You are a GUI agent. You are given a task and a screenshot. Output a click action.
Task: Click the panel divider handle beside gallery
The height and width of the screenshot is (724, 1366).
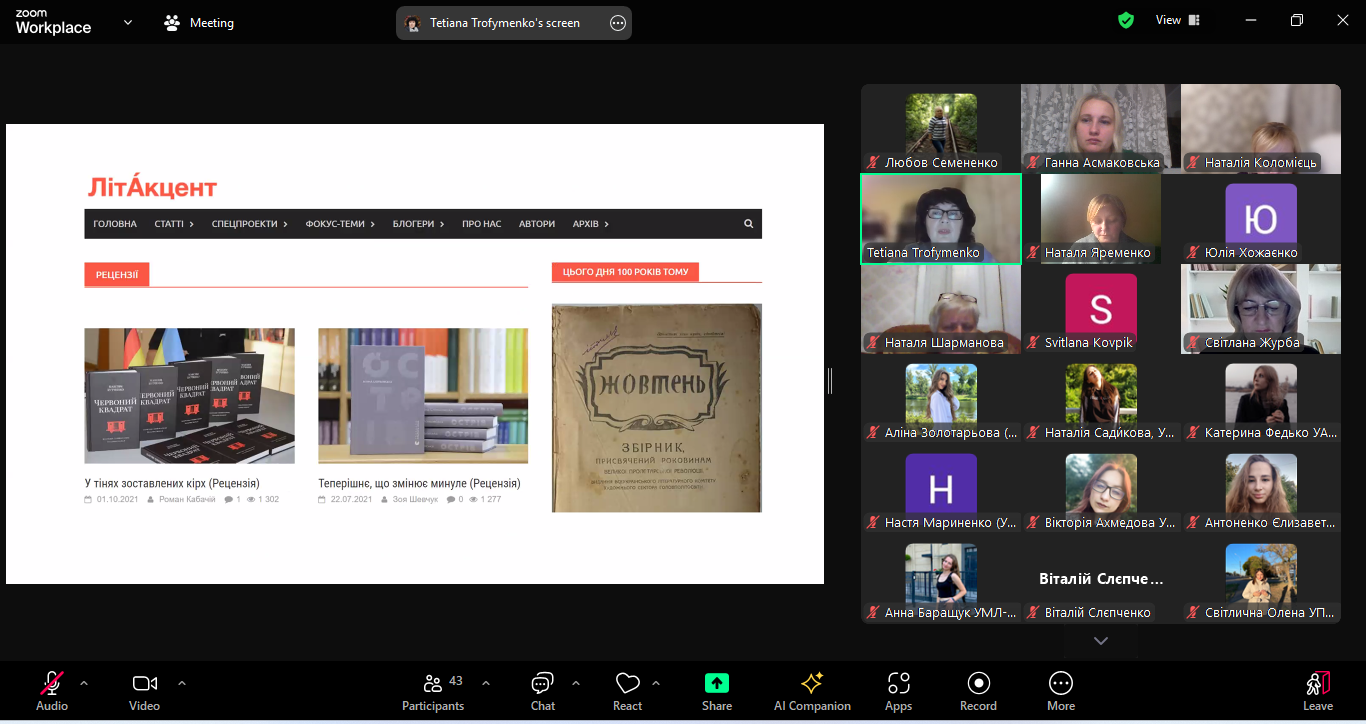point(830,381)
